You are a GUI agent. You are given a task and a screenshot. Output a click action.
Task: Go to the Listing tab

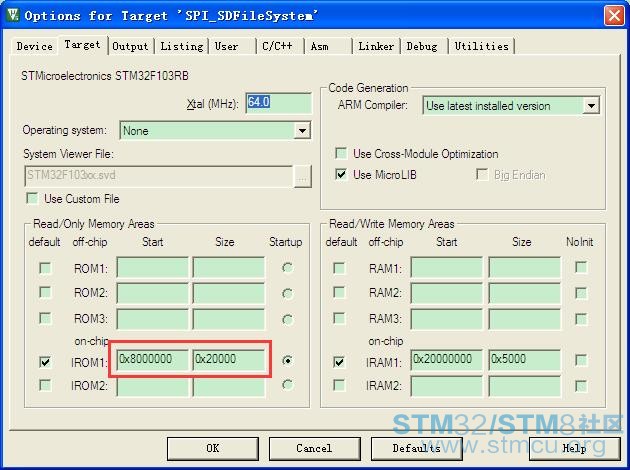coord(182,46)
